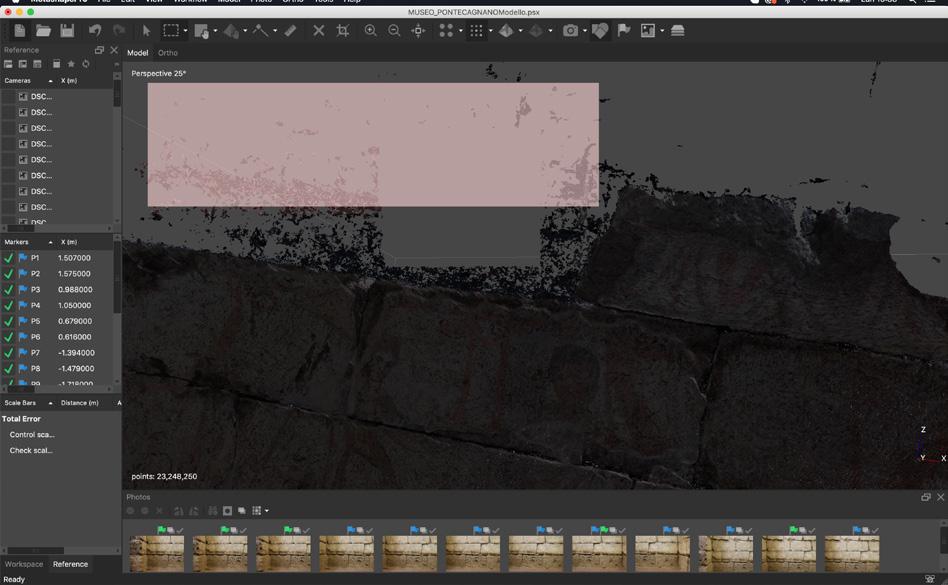Display the tiled model view
Image resolution: width=948 pixels, height=585 pixels.
point(536,31)
